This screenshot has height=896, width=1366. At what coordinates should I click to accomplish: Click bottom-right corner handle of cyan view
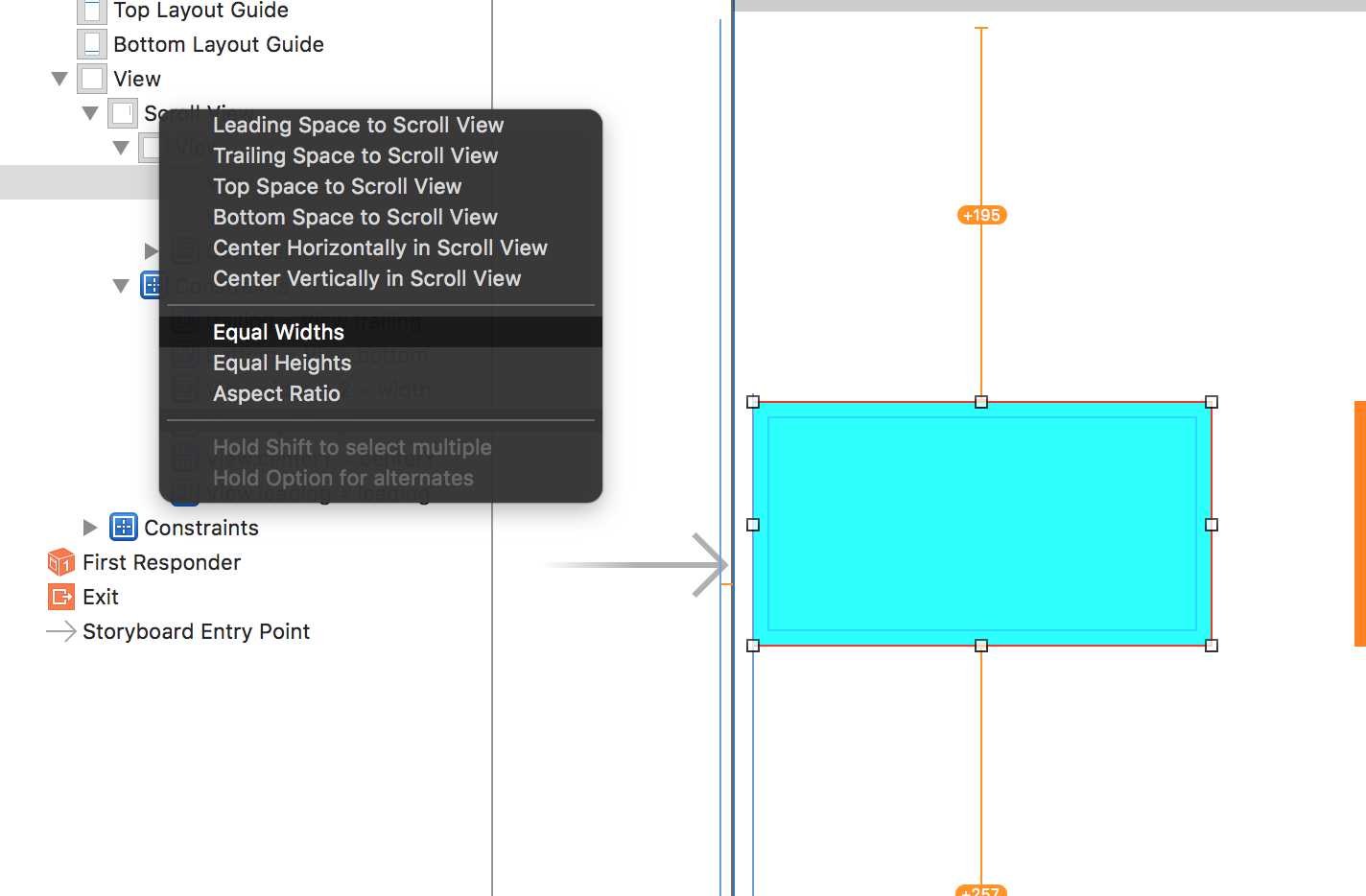click(x=1212, y=646)
